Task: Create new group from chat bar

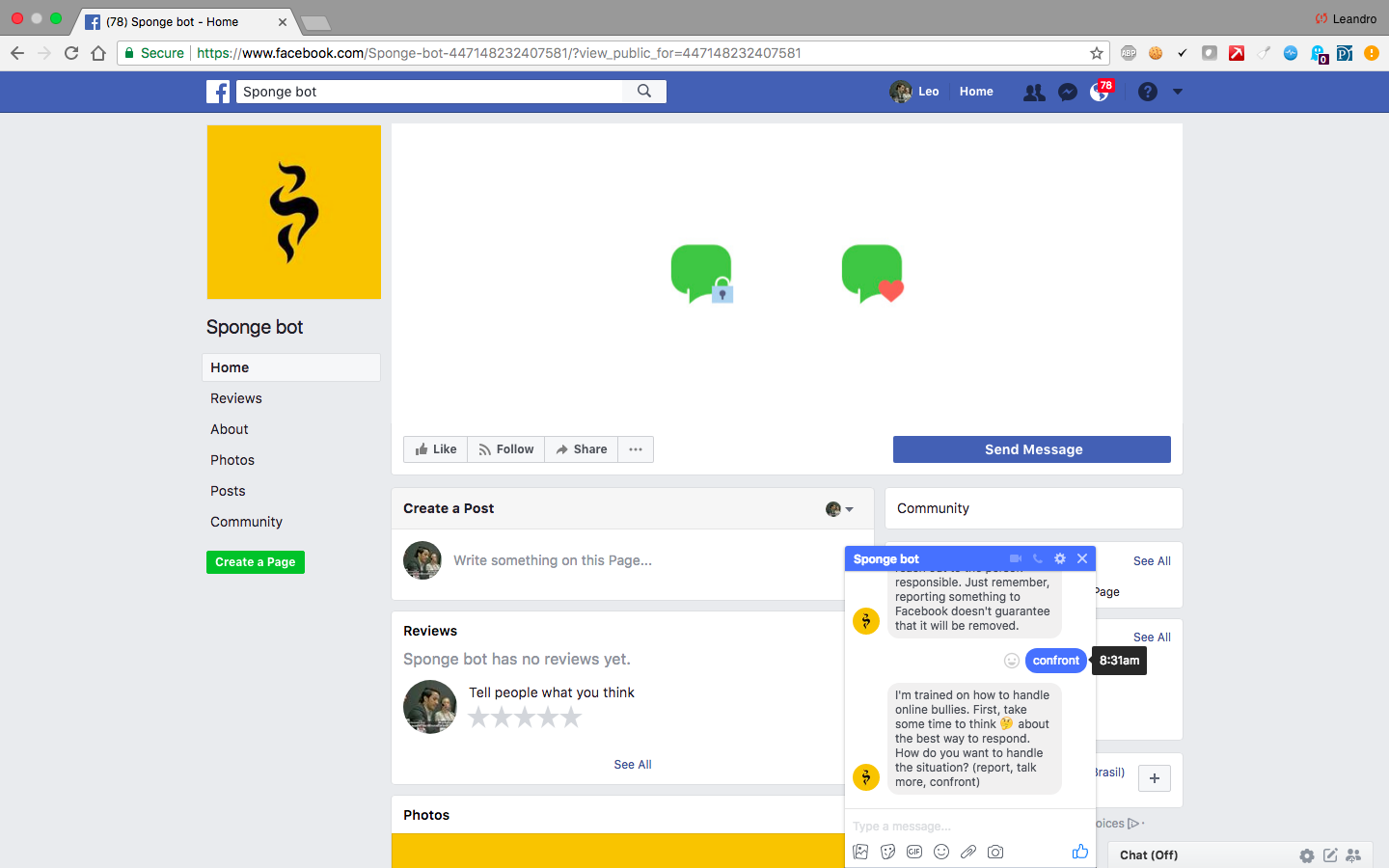Action: coord(1353,855)
